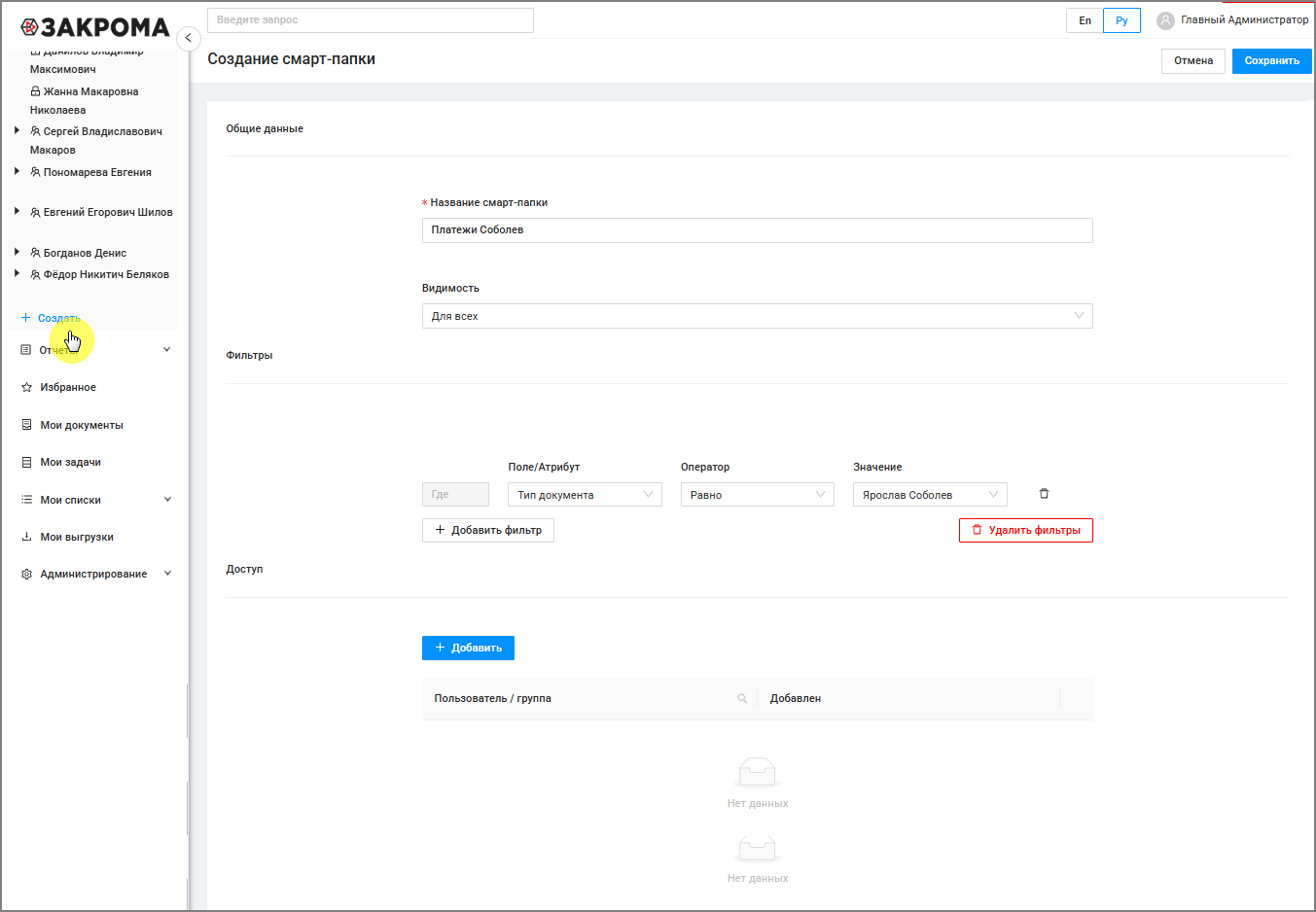The width and height of the screenshot is (1316, 912).
Task: Cancel with the Отмена button
Action: (1193, 61)
